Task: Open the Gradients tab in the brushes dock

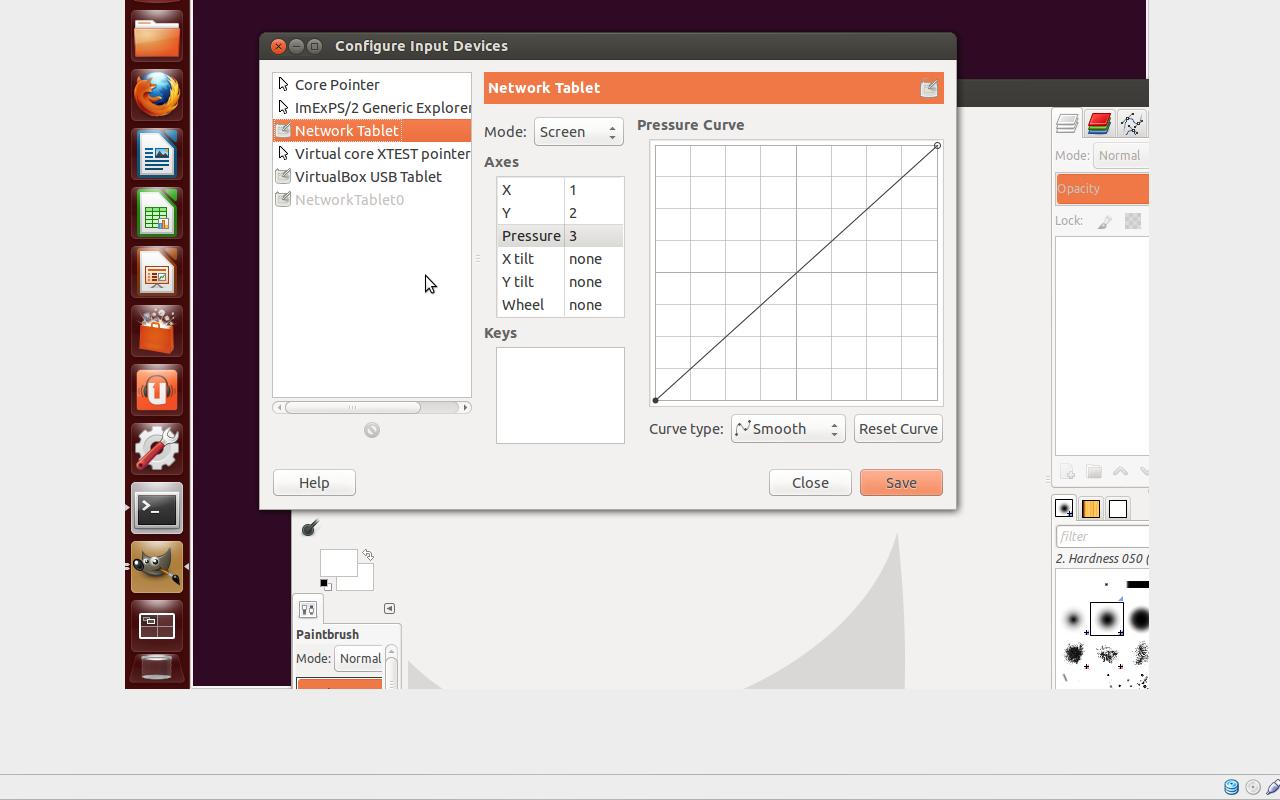Action: click(x=1118, y=509)
